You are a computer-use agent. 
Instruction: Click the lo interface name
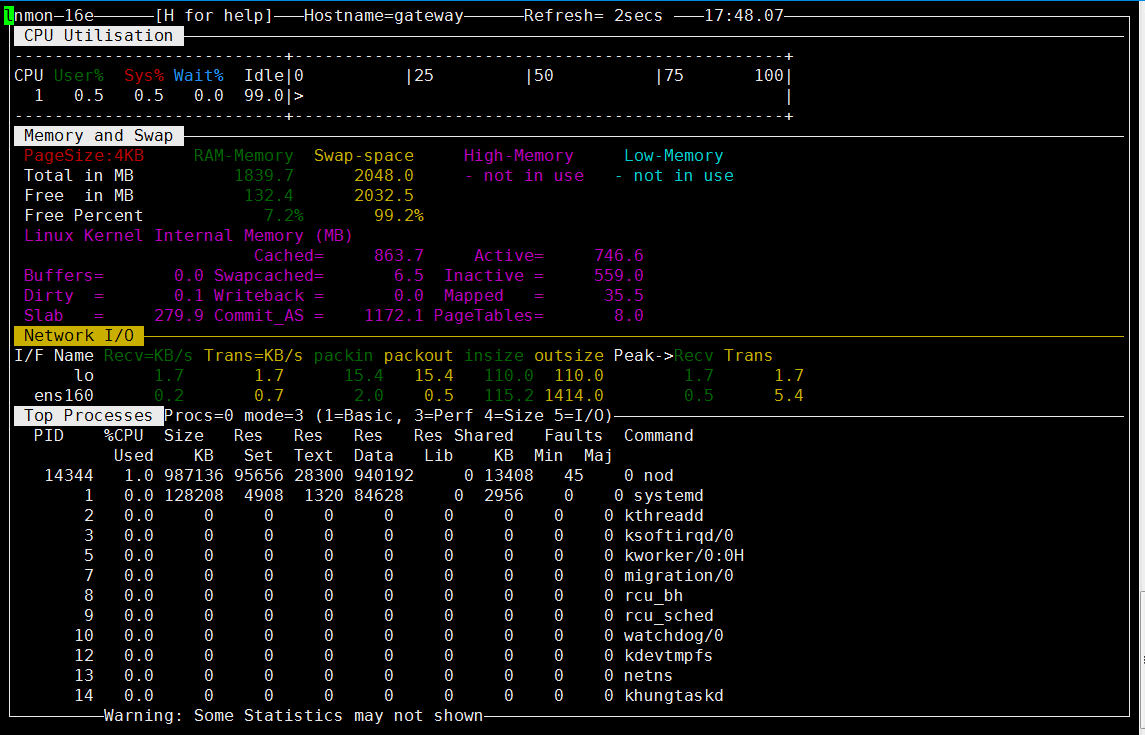pyautogui.click(x=84, y=376)
